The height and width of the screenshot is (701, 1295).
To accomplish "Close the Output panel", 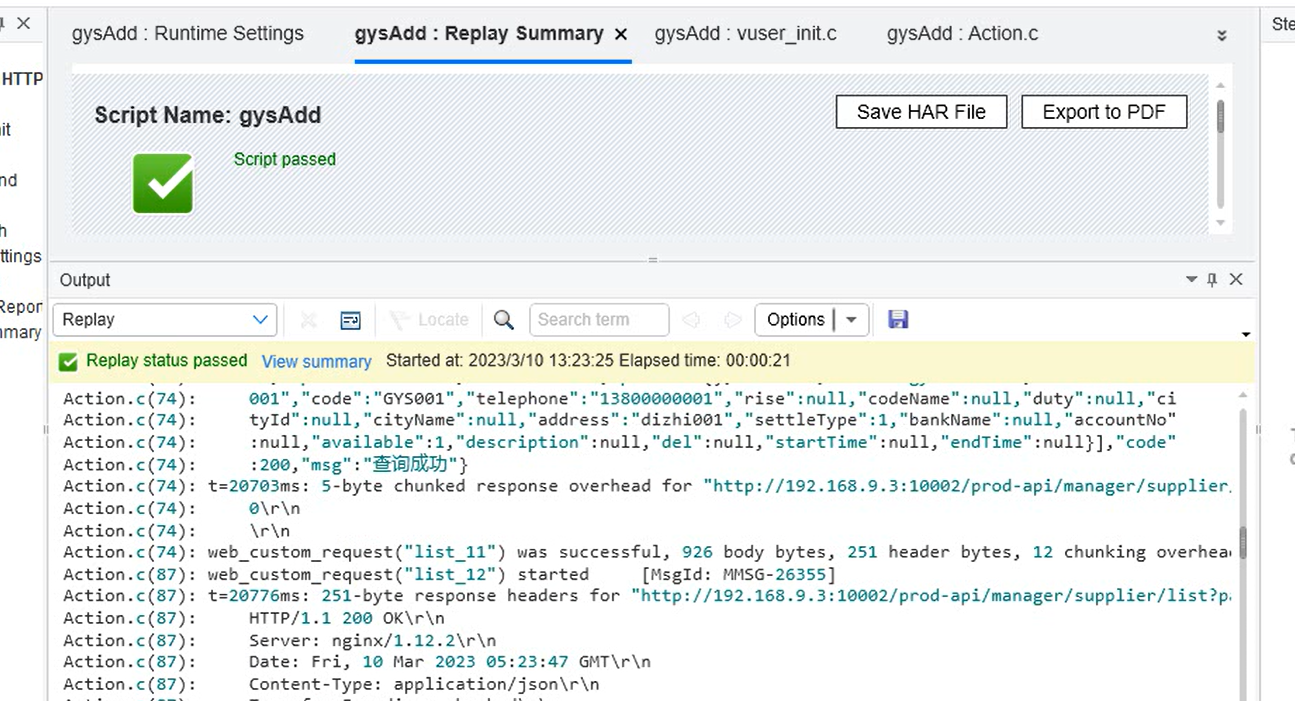I will pos(1236,280).
